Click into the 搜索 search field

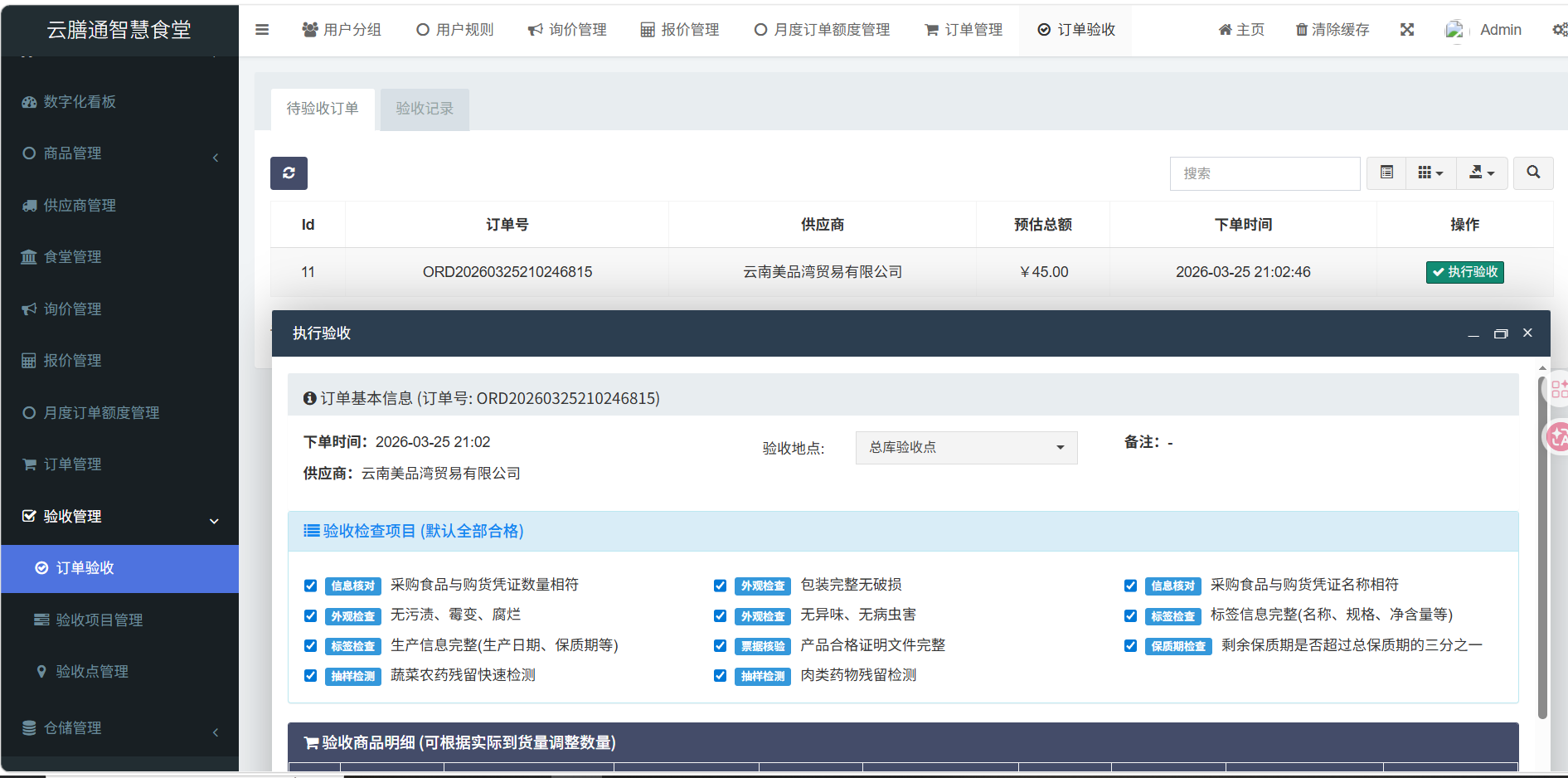[x=1265, y=173]
